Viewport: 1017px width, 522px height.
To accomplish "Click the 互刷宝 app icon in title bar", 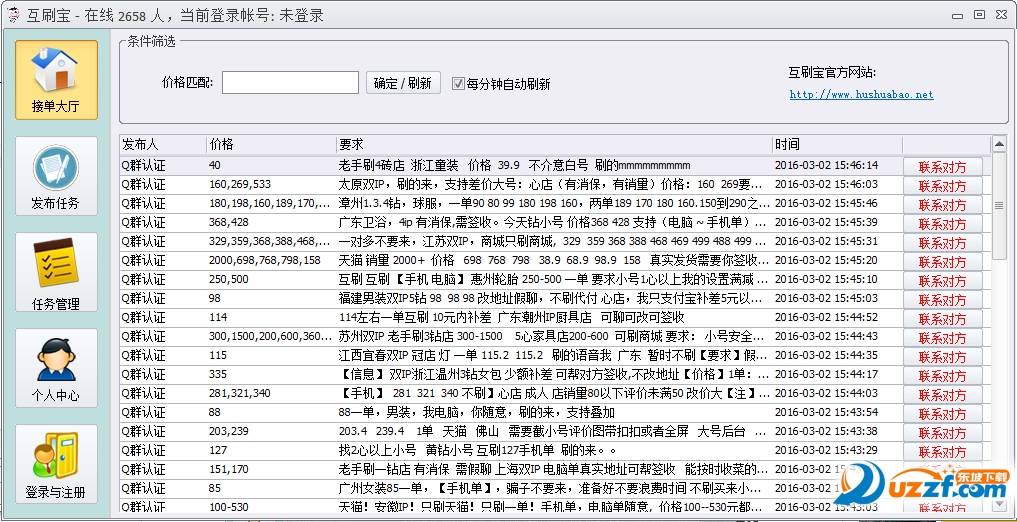I will [x=13, y=15].
